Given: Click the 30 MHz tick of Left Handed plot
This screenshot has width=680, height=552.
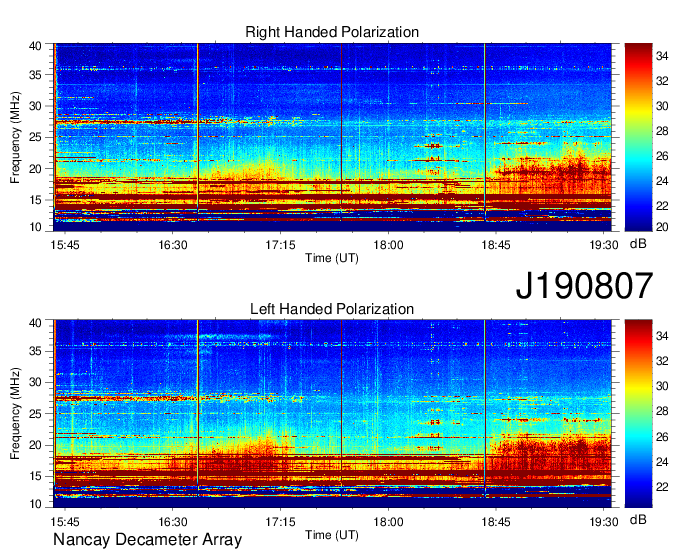Looking at the screenshot, I should pos(35,382).
